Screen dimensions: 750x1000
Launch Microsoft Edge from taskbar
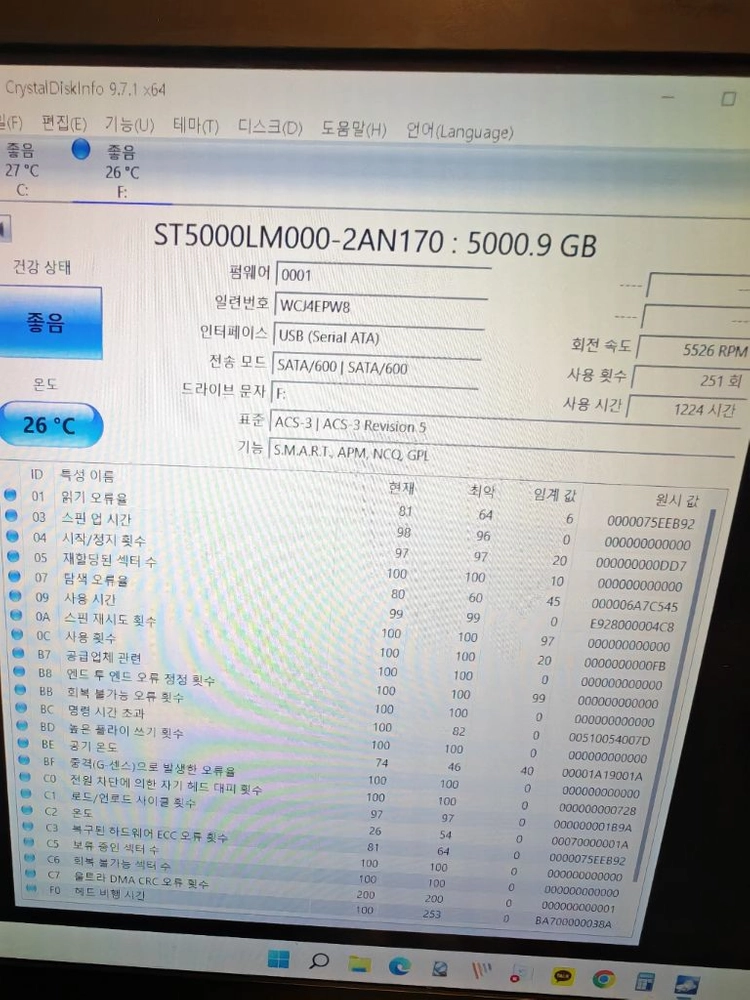pos(399,967)
